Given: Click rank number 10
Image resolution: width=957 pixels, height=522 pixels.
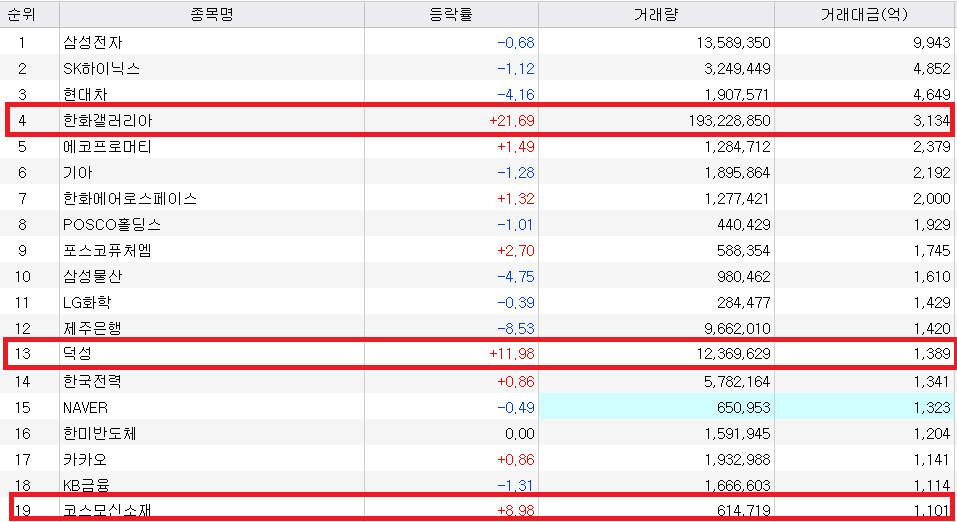Looking at the screenshot, I should pos(23,277).
